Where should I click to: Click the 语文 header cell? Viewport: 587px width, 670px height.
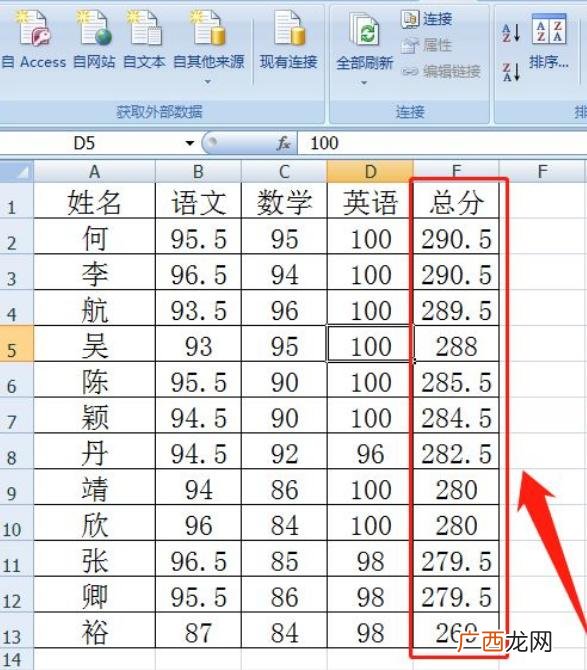[198, 201]
